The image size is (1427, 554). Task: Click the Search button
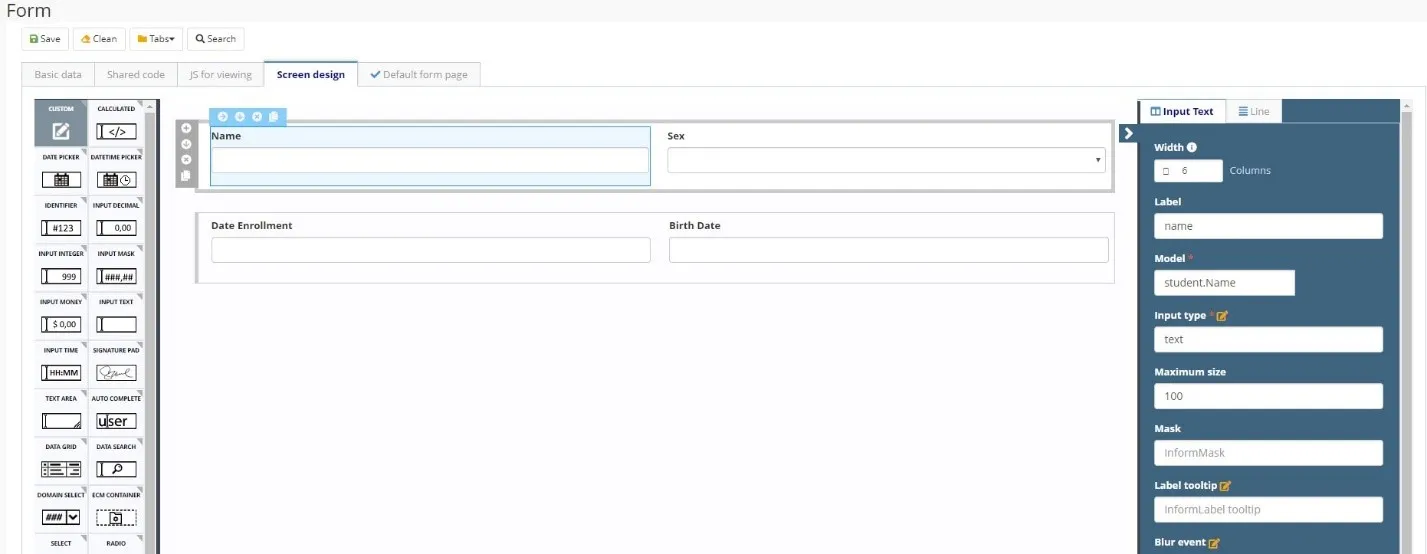(215, 39)
